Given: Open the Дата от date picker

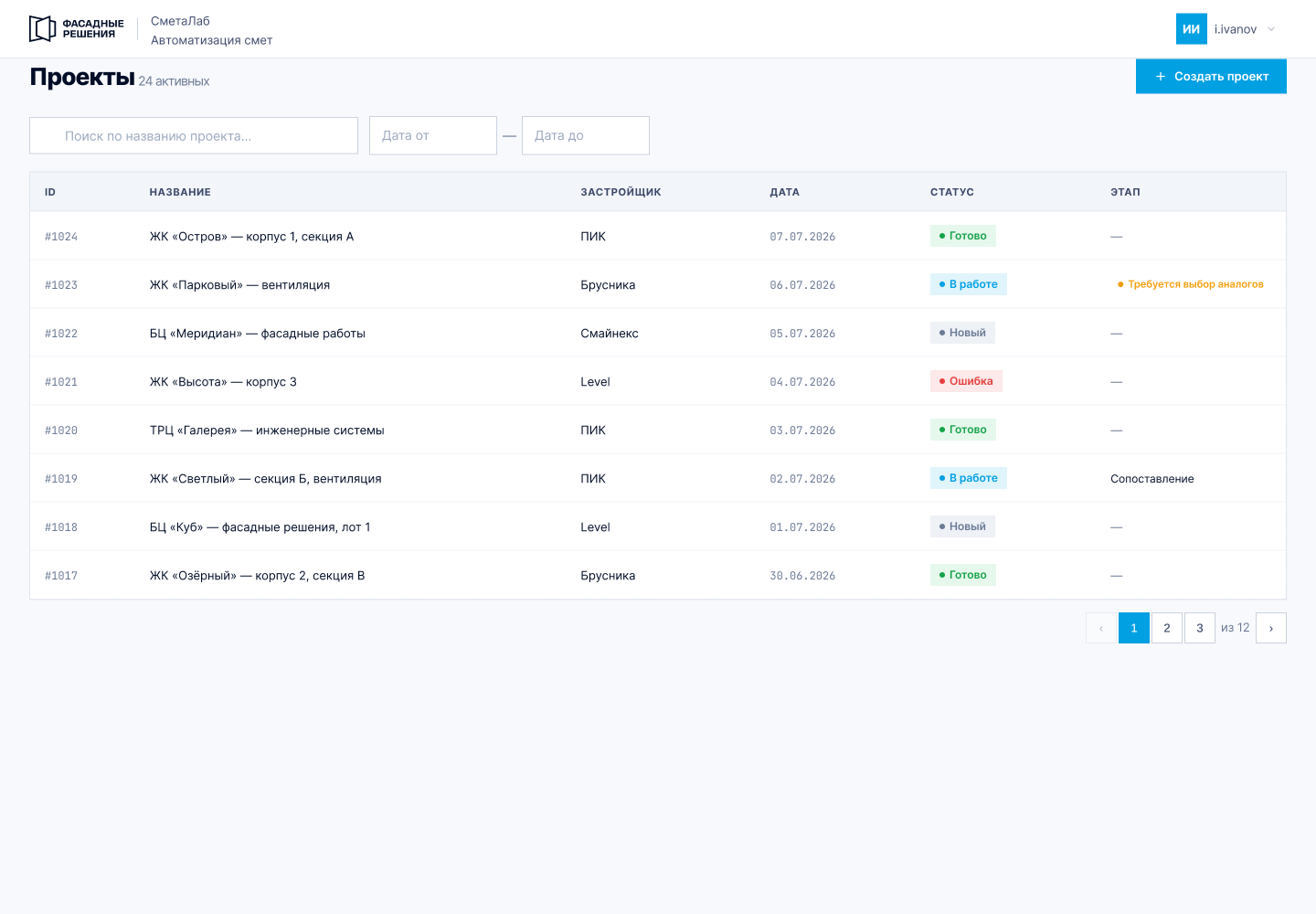Looking at the screenshot, I should tap(433, 135).
